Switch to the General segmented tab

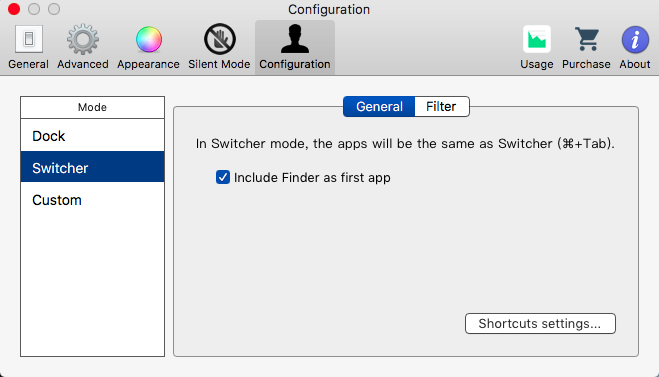click(x=379, y=106)
